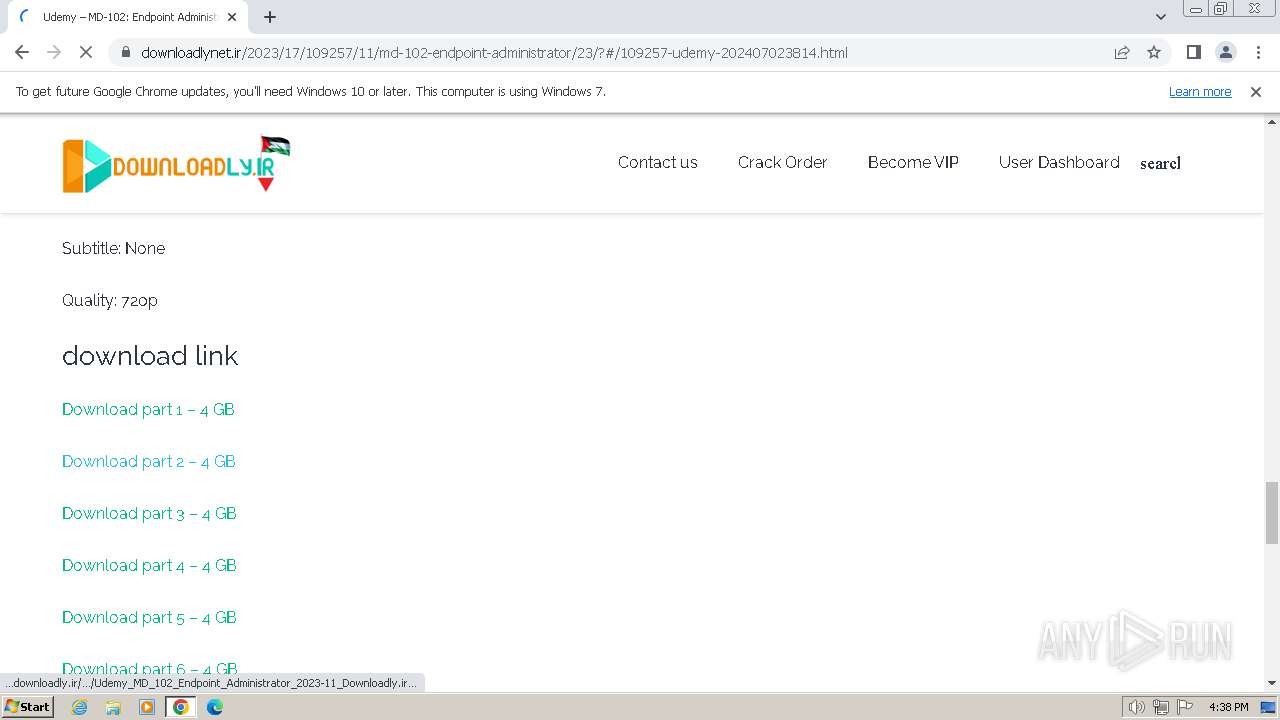The image size is (1280, 720).
Task: Open the Contact us page
Action: 657,162
